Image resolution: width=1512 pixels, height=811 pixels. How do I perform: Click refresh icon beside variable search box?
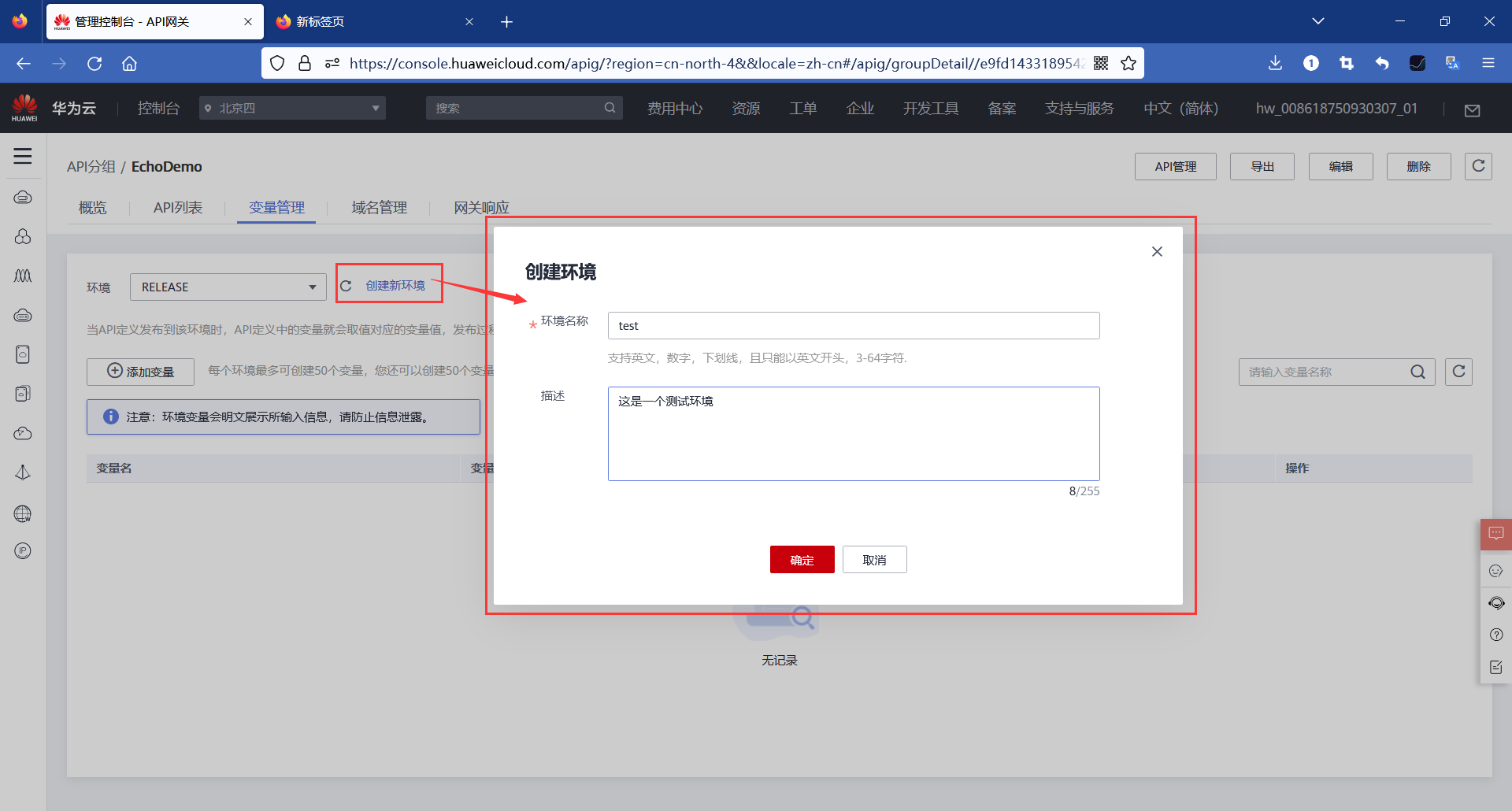point(1458,371)
